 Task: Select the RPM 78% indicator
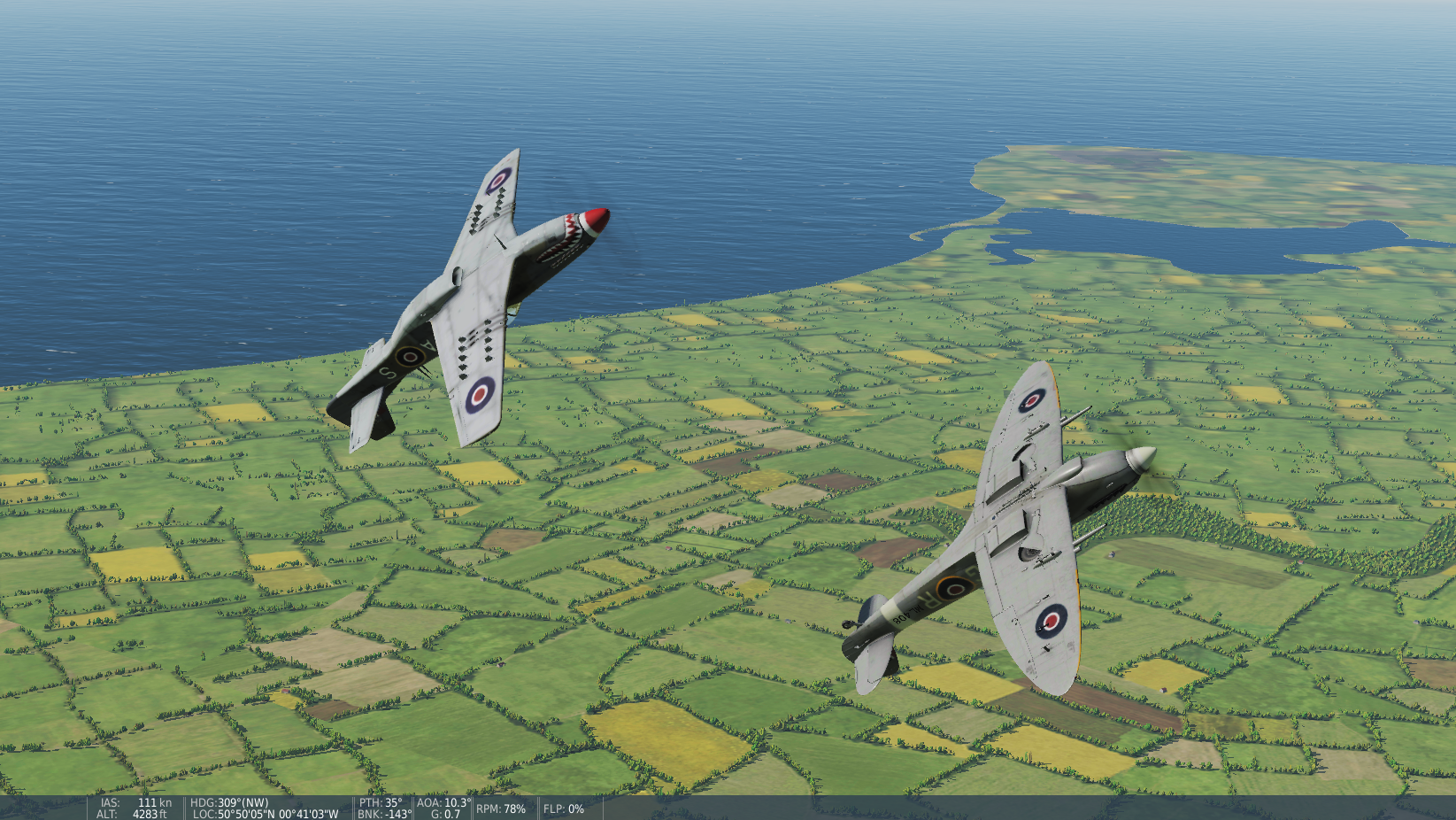(x=501, y=808)
